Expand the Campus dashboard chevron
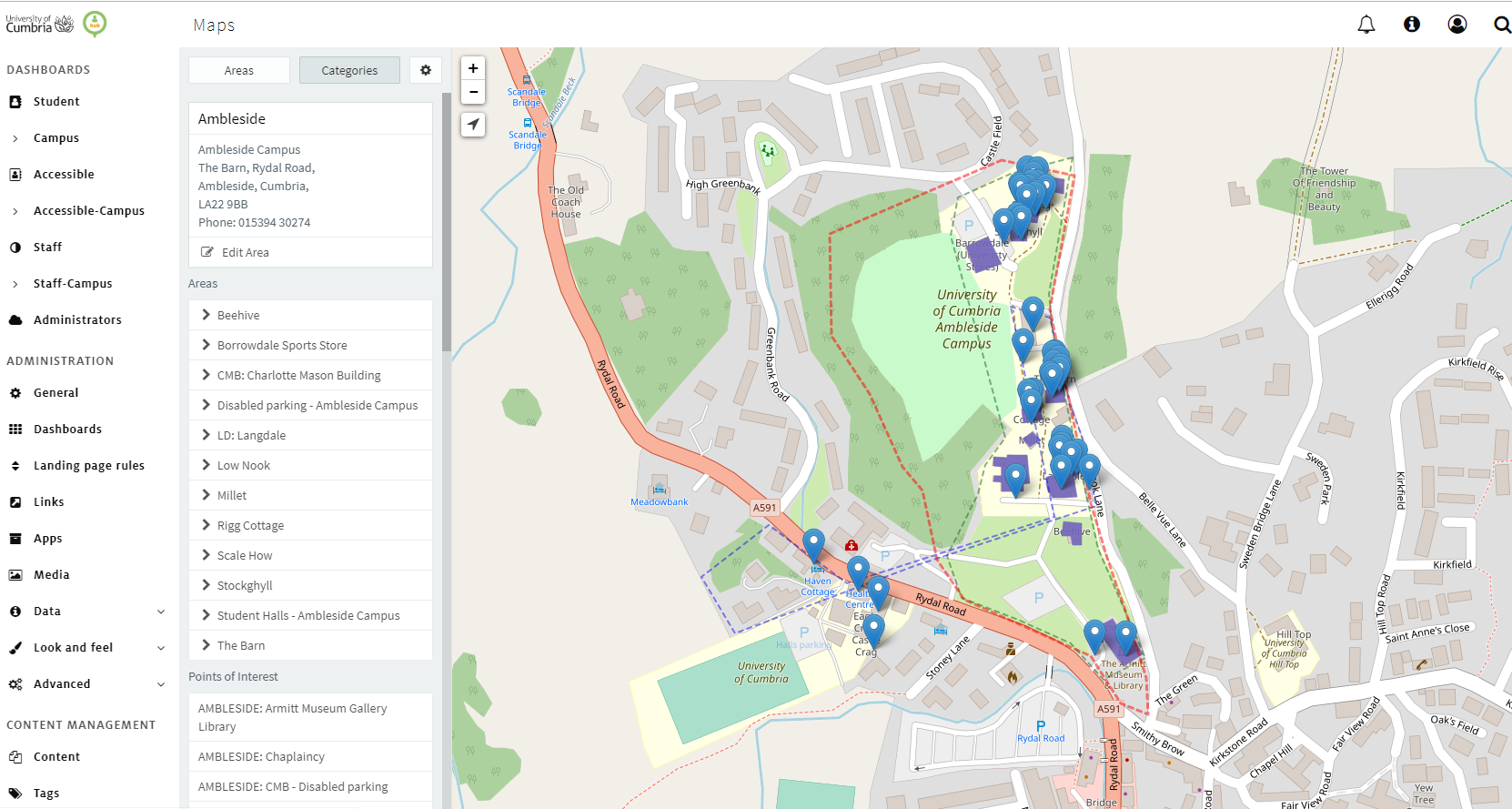The image size is (1512, 809). coord(15,138)
